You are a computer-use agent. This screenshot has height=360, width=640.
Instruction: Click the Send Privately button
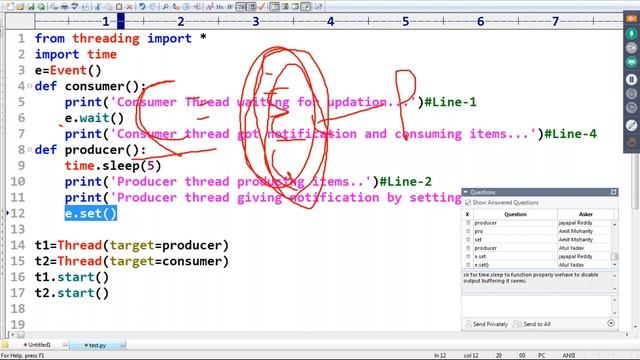[x=487, y=324]
